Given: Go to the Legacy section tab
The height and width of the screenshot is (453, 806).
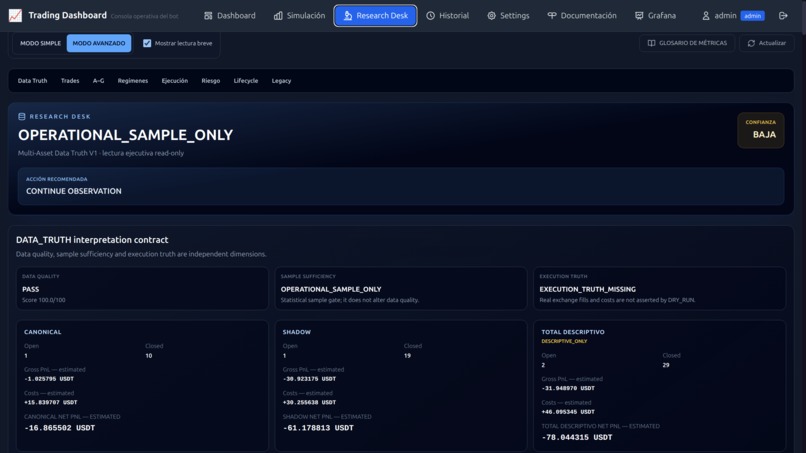Looking at the screenshot, I should [281, 81].
